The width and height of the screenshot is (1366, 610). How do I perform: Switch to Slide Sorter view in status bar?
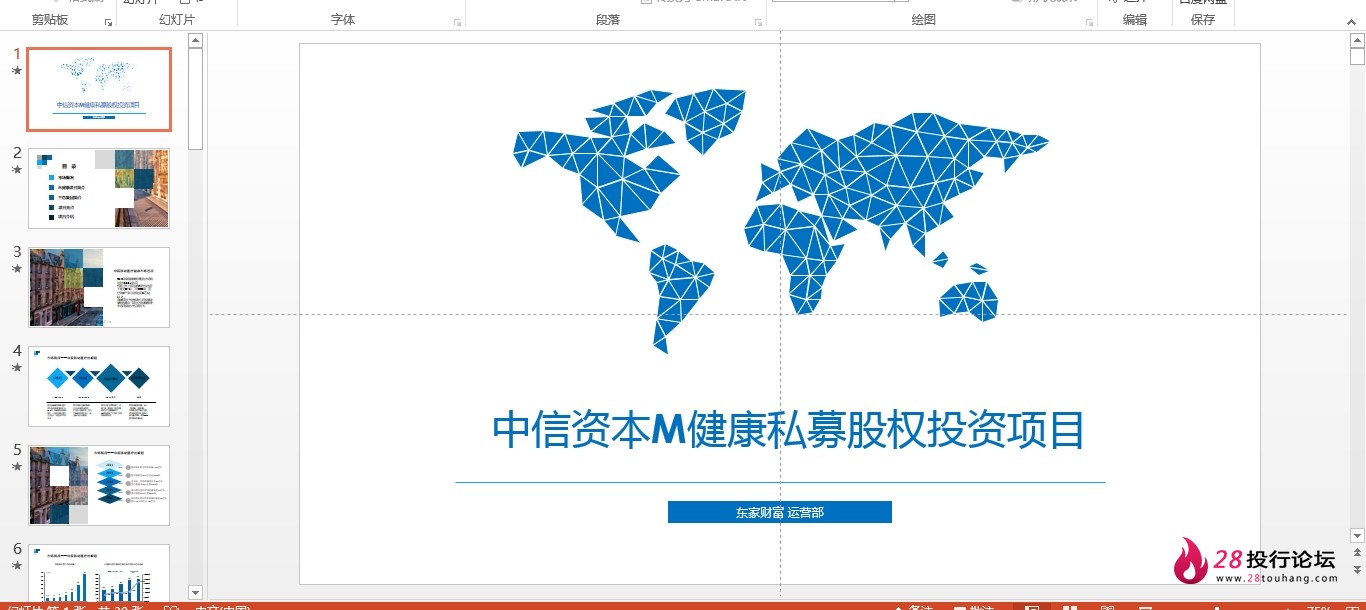(x=1070, y=606)
